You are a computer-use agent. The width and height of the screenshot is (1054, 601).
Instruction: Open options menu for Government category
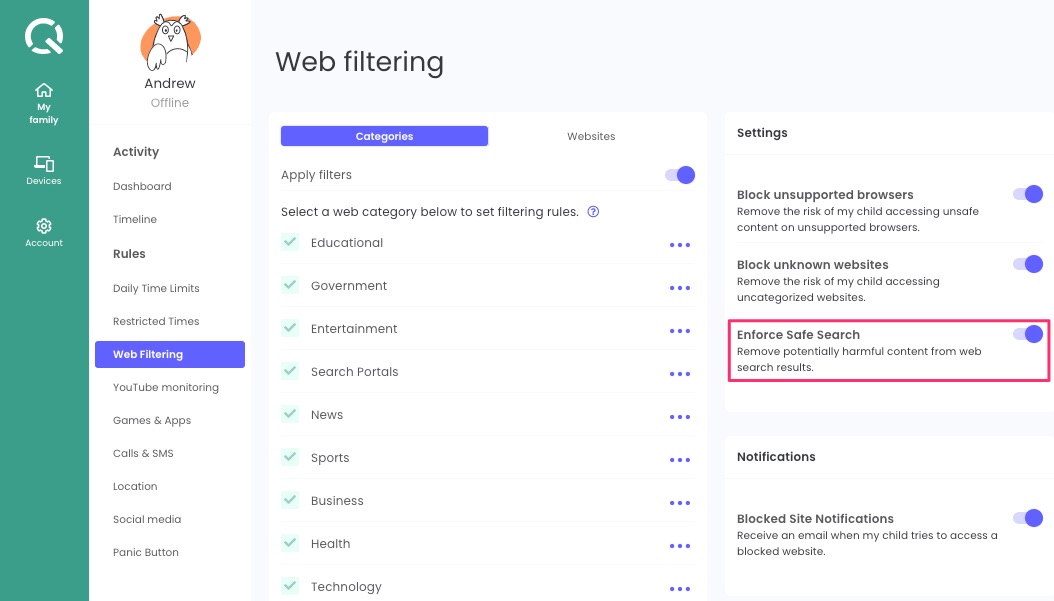[680, 288]
